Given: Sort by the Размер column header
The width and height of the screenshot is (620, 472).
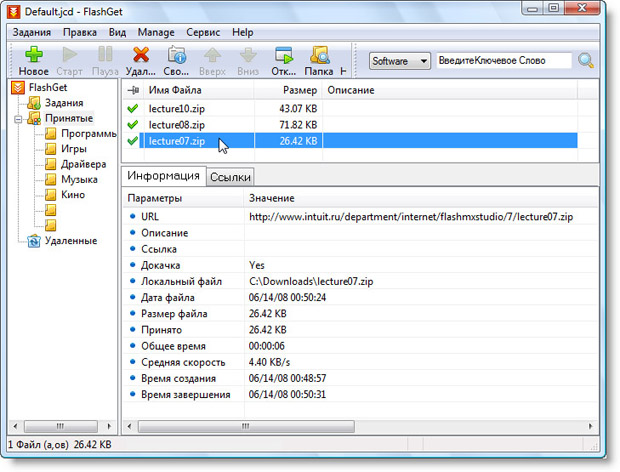Looking at the screenshot, I should tap(288, 90).
